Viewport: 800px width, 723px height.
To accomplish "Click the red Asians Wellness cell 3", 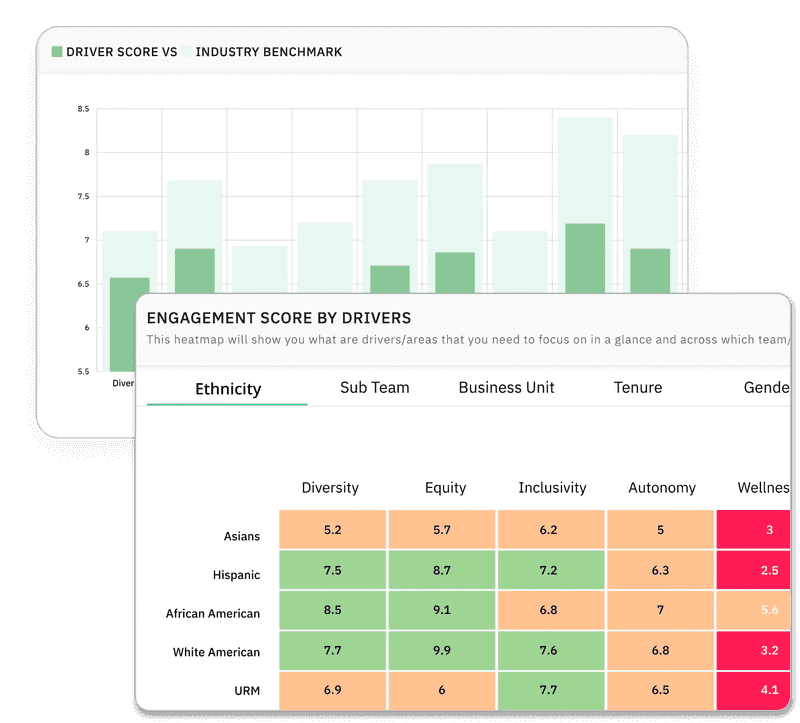I will (x=754, y=530).
